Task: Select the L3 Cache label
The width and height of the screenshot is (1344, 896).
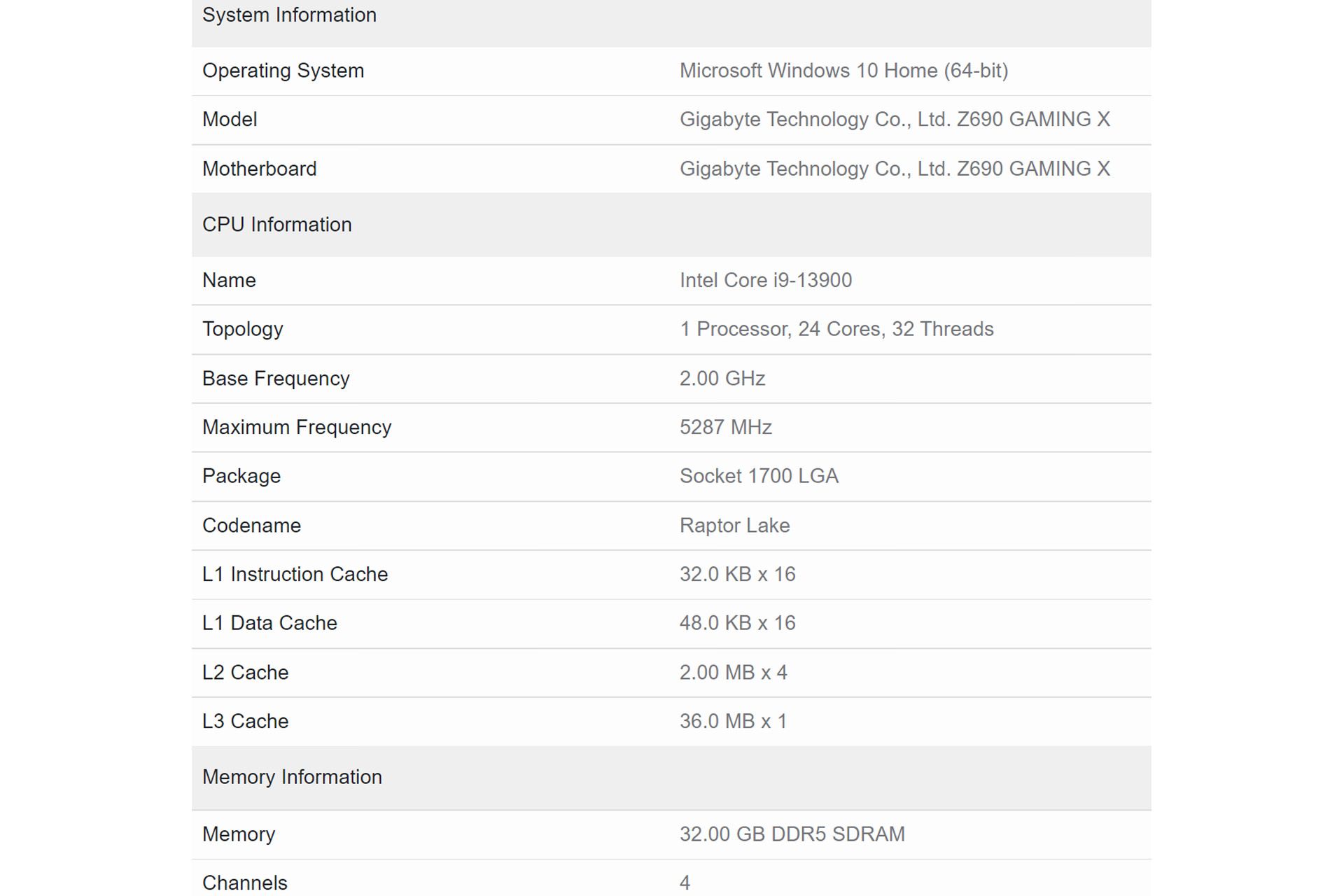Action: 245,722
